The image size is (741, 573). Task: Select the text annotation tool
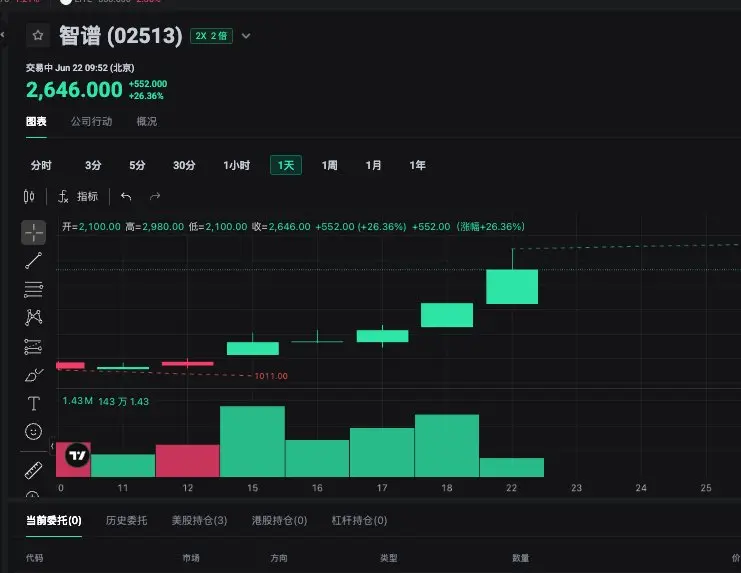(34, 403)
